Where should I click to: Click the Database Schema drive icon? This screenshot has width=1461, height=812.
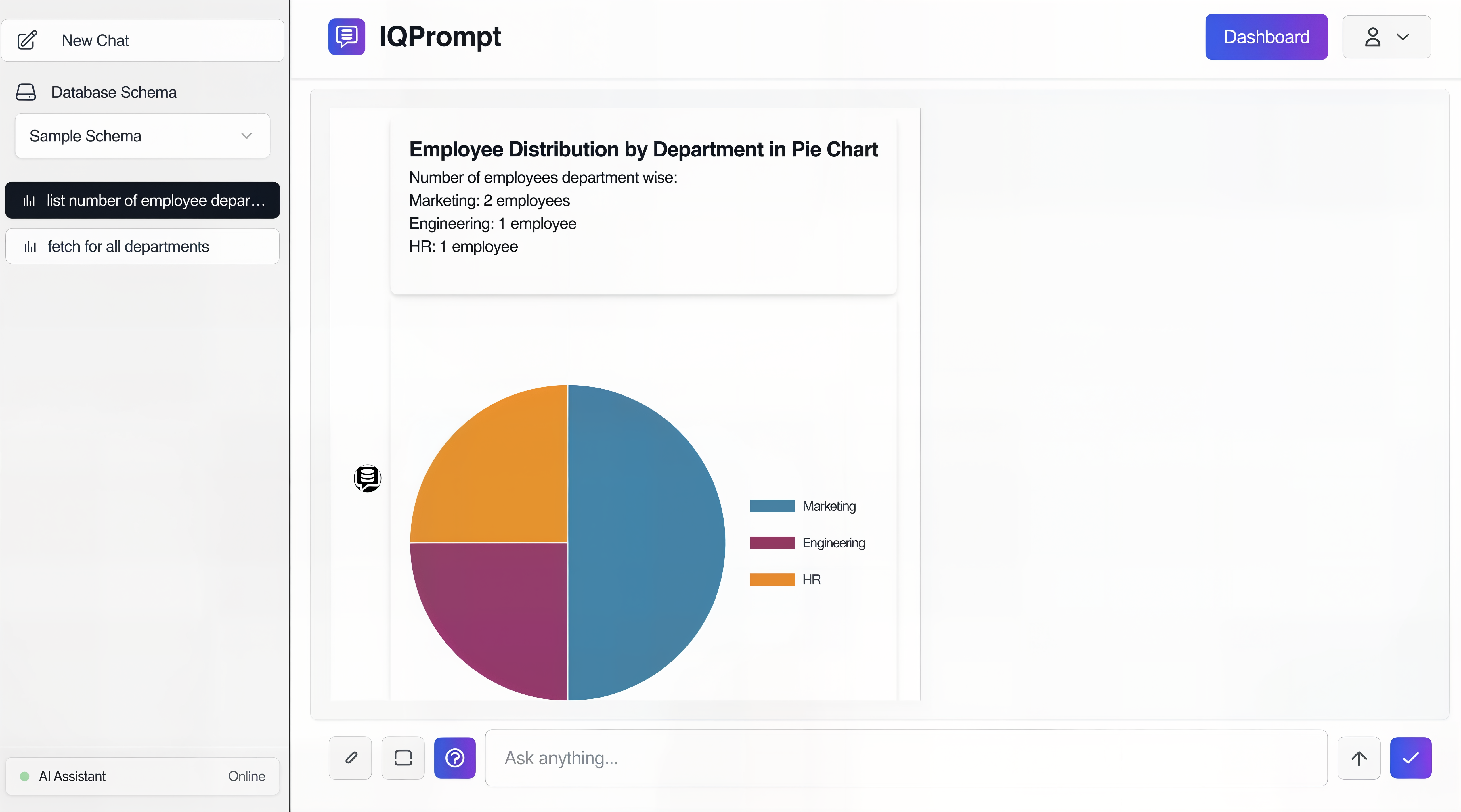pyautogui.click(x=26, y=92)
